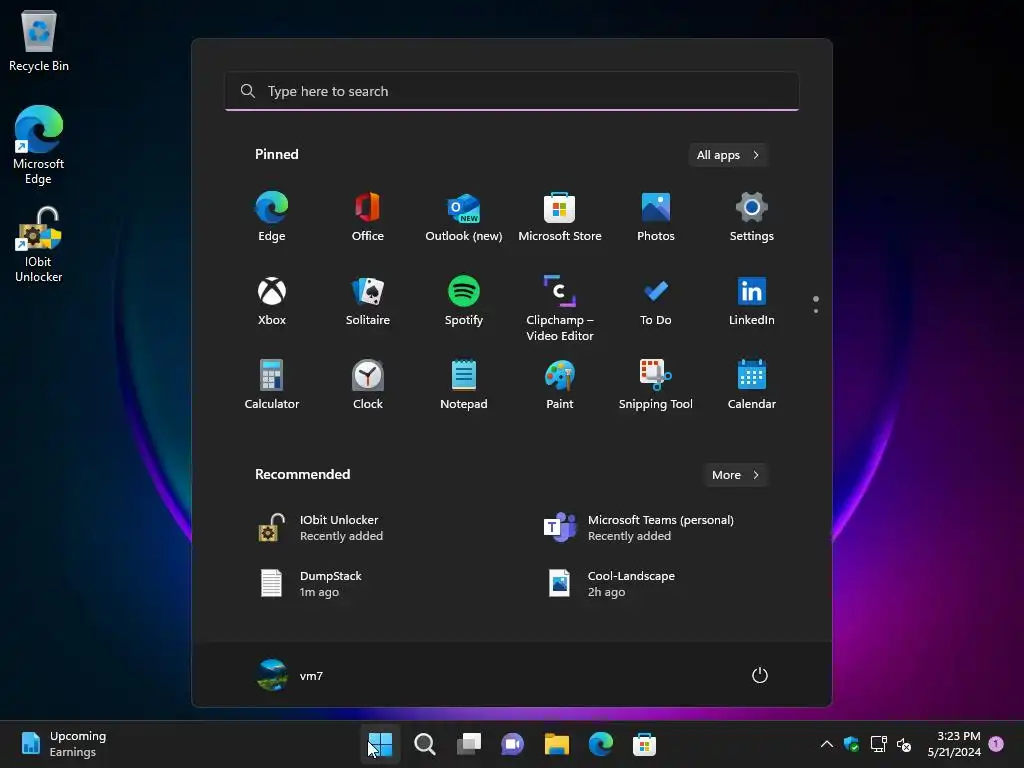The height and width of the screenshot is (768, 1024).
Task: Open Outlook (new) app
Action: point(464,217)
